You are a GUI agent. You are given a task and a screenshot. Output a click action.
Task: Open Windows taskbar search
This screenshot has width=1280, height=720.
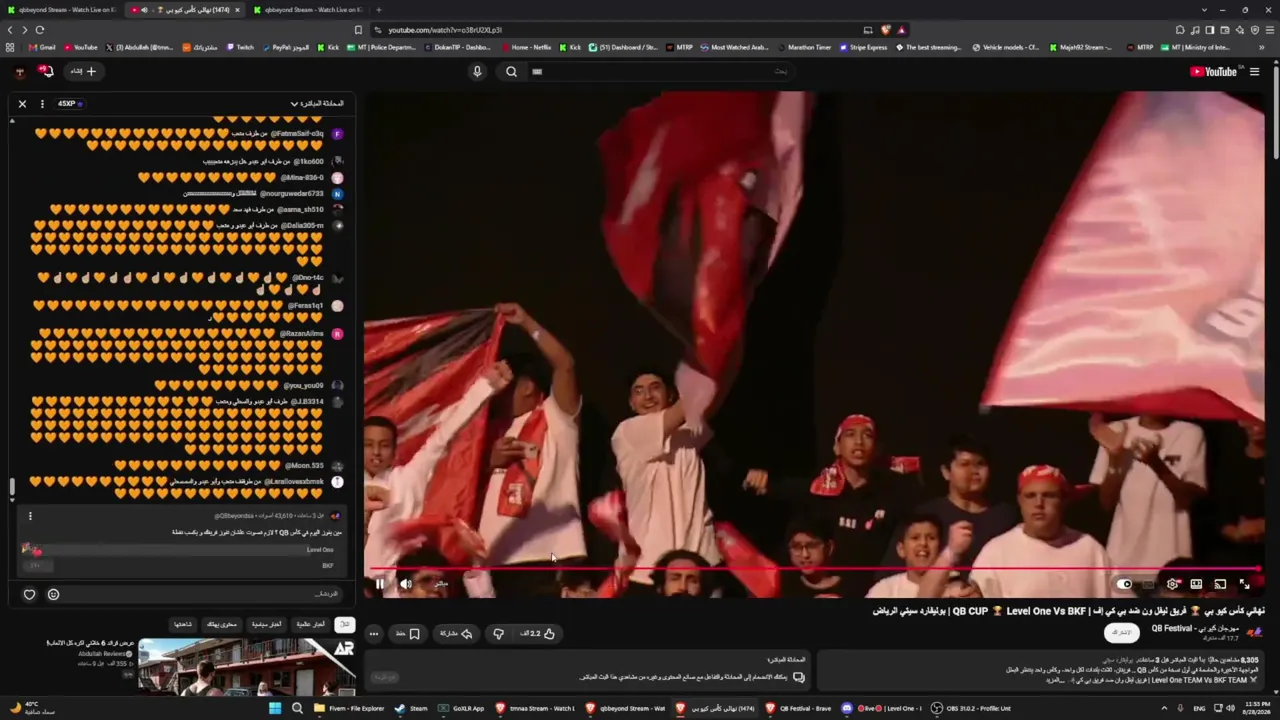(x=297, y=708)
